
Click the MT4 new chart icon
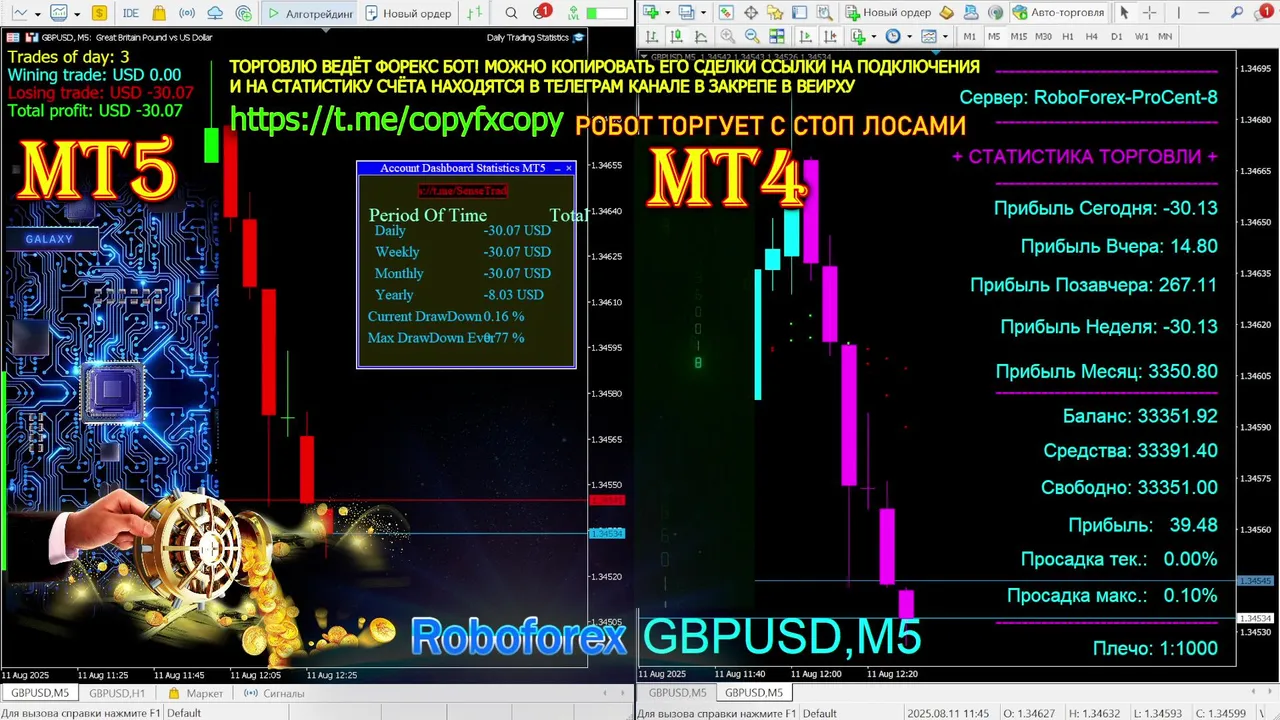[651, 12]
